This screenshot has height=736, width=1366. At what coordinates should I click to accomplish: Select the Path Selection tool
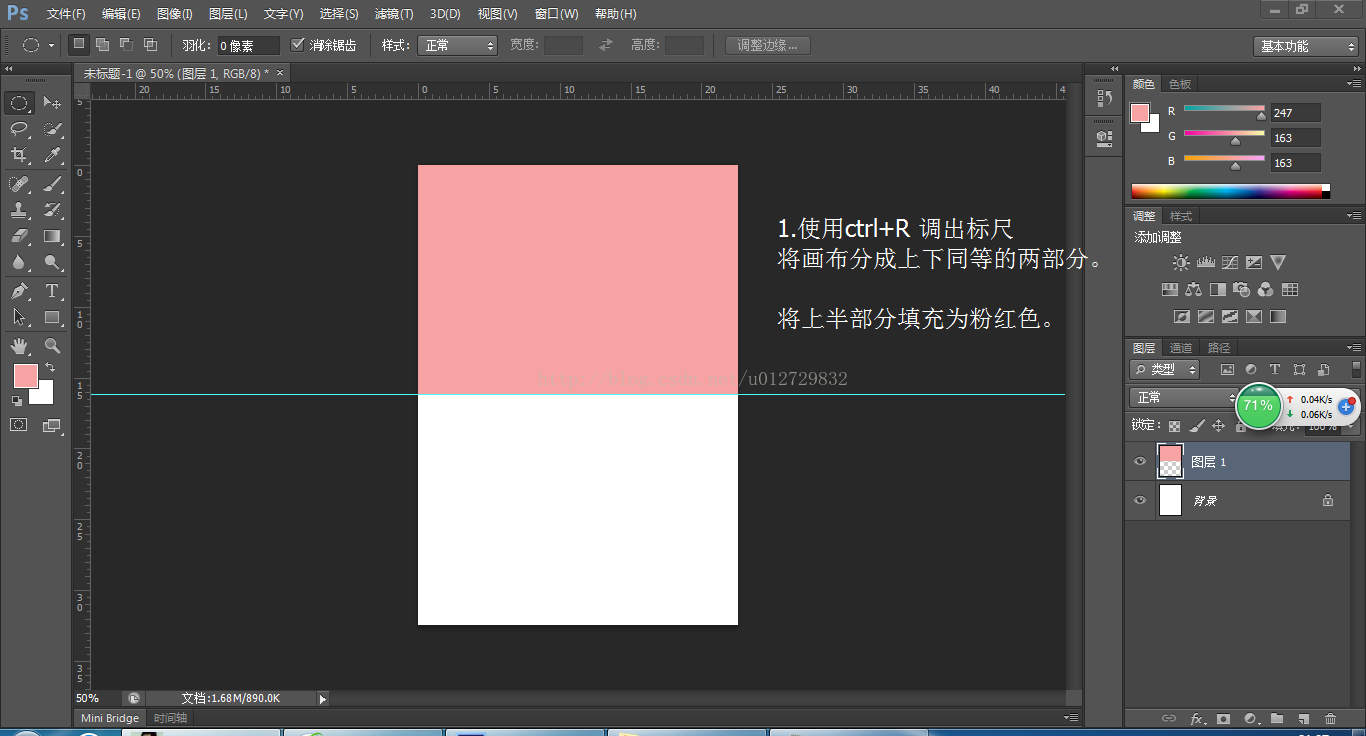click(x=19, y=317)
